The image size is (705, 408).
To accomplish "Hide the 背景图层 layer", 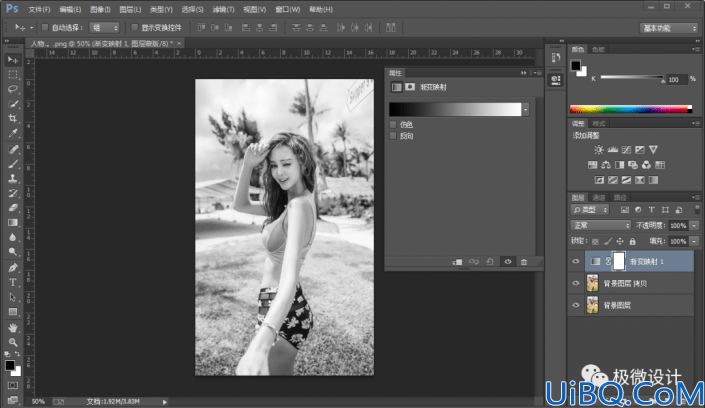I will (x=576, y=305).
